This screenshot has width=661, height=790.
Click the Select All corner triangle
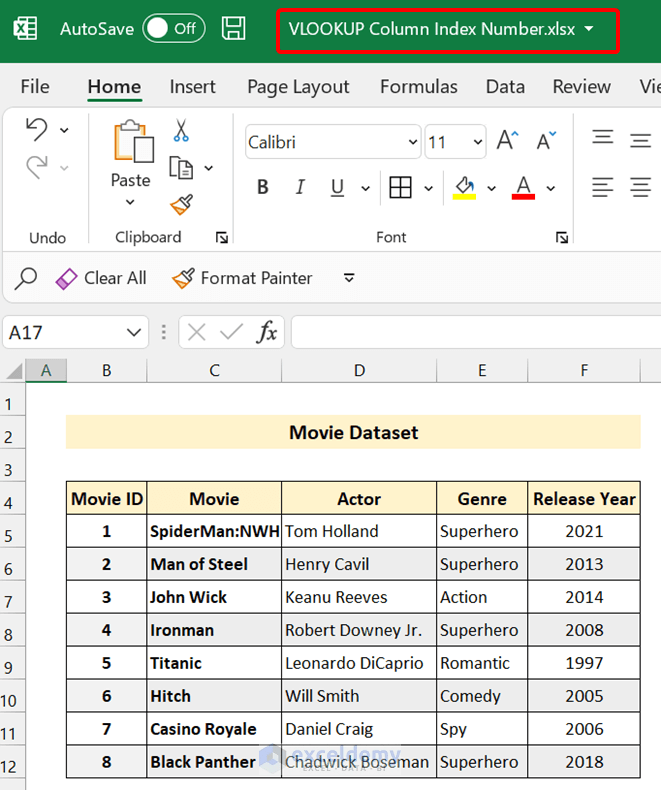pyautogui.click(x=14, y=371)
